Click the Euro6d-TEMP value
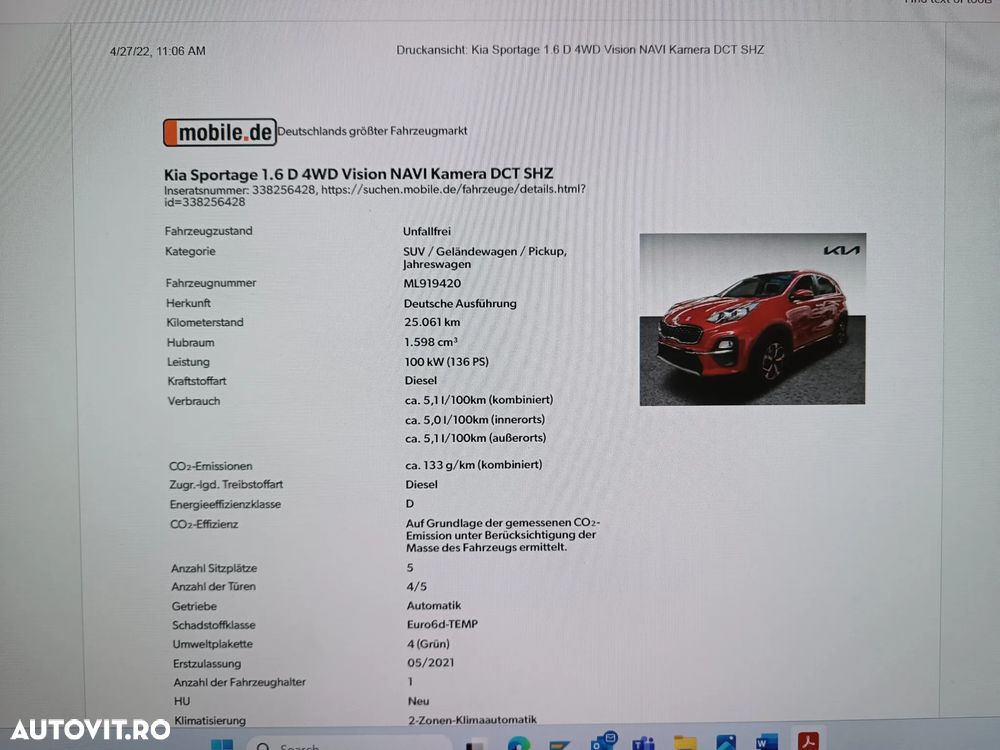The image size is (1000, 750). coord(442,624)
